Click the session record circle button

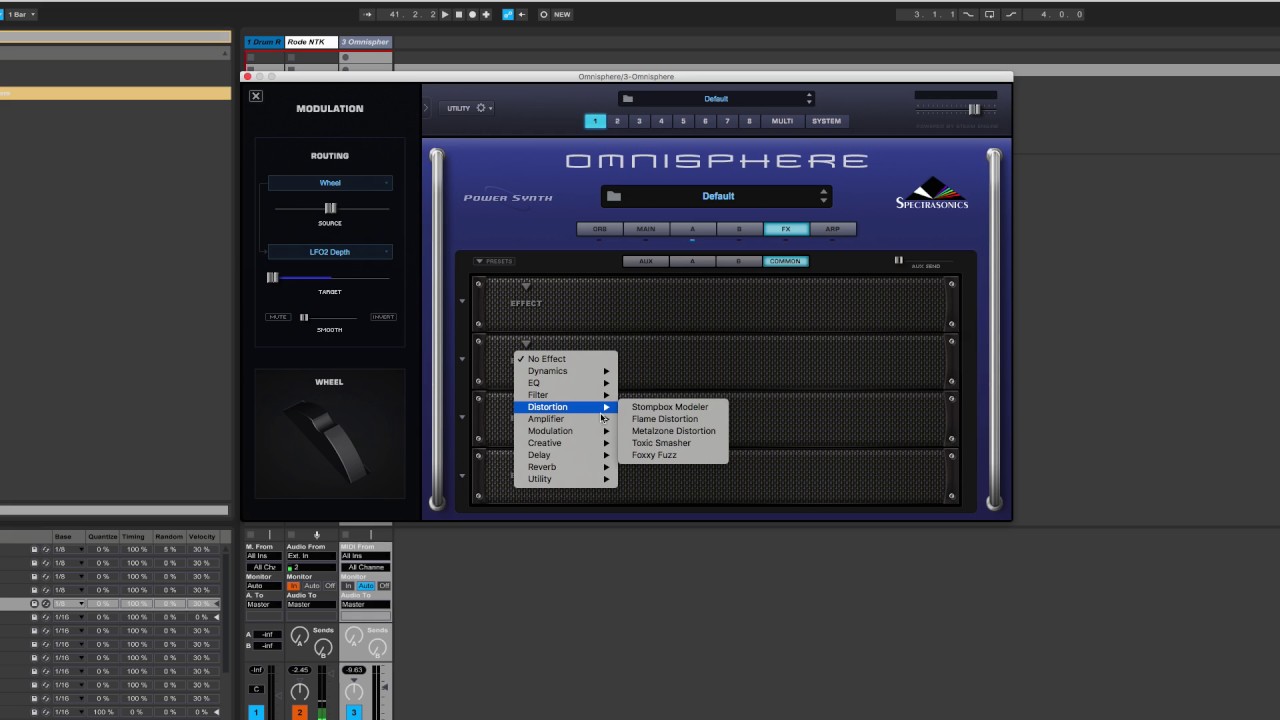pyautogui.click(x=544, y=14)
